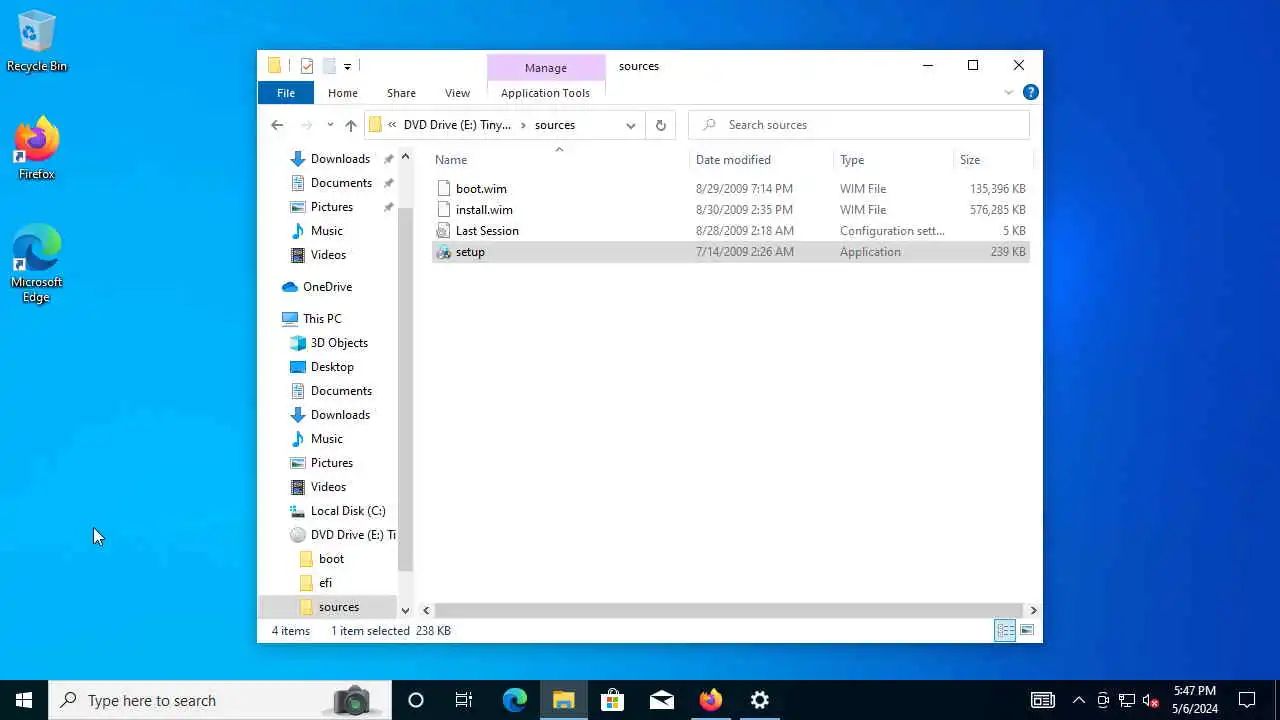1280x720 pixels.
Task: Switch to the View ribbon tab
Action: point(457,93)
